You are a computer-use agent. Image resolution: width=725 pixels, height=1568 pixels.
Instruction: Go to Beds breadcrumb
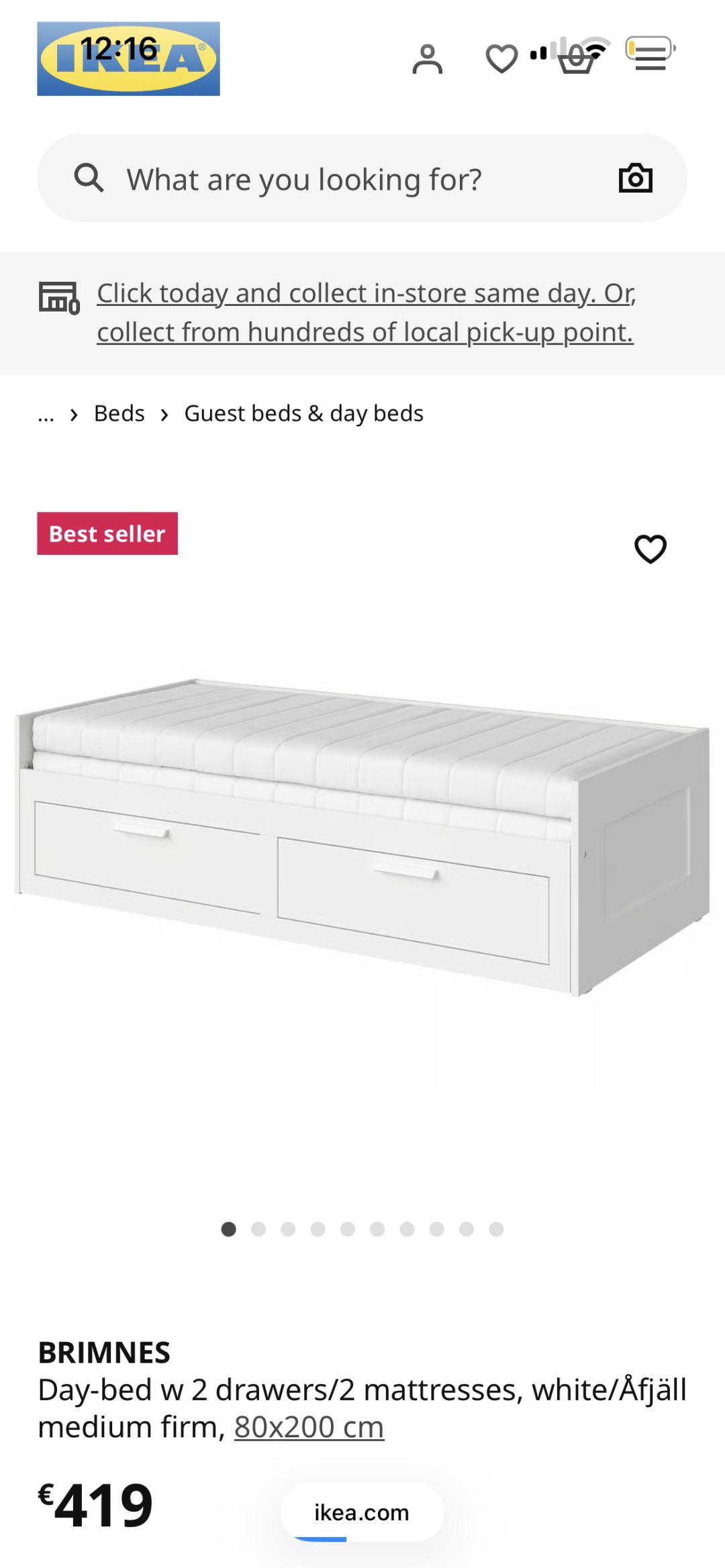[x=119, y=413]
